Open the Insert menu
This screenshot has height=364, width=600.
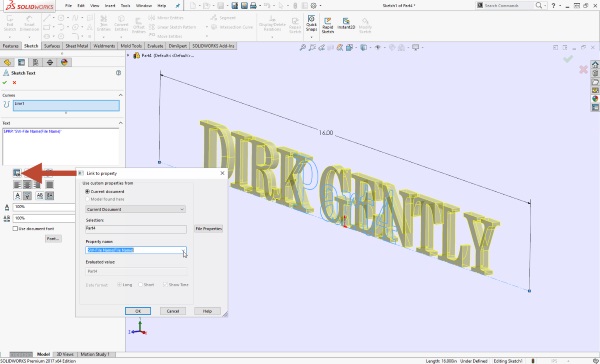pos(110,6)
